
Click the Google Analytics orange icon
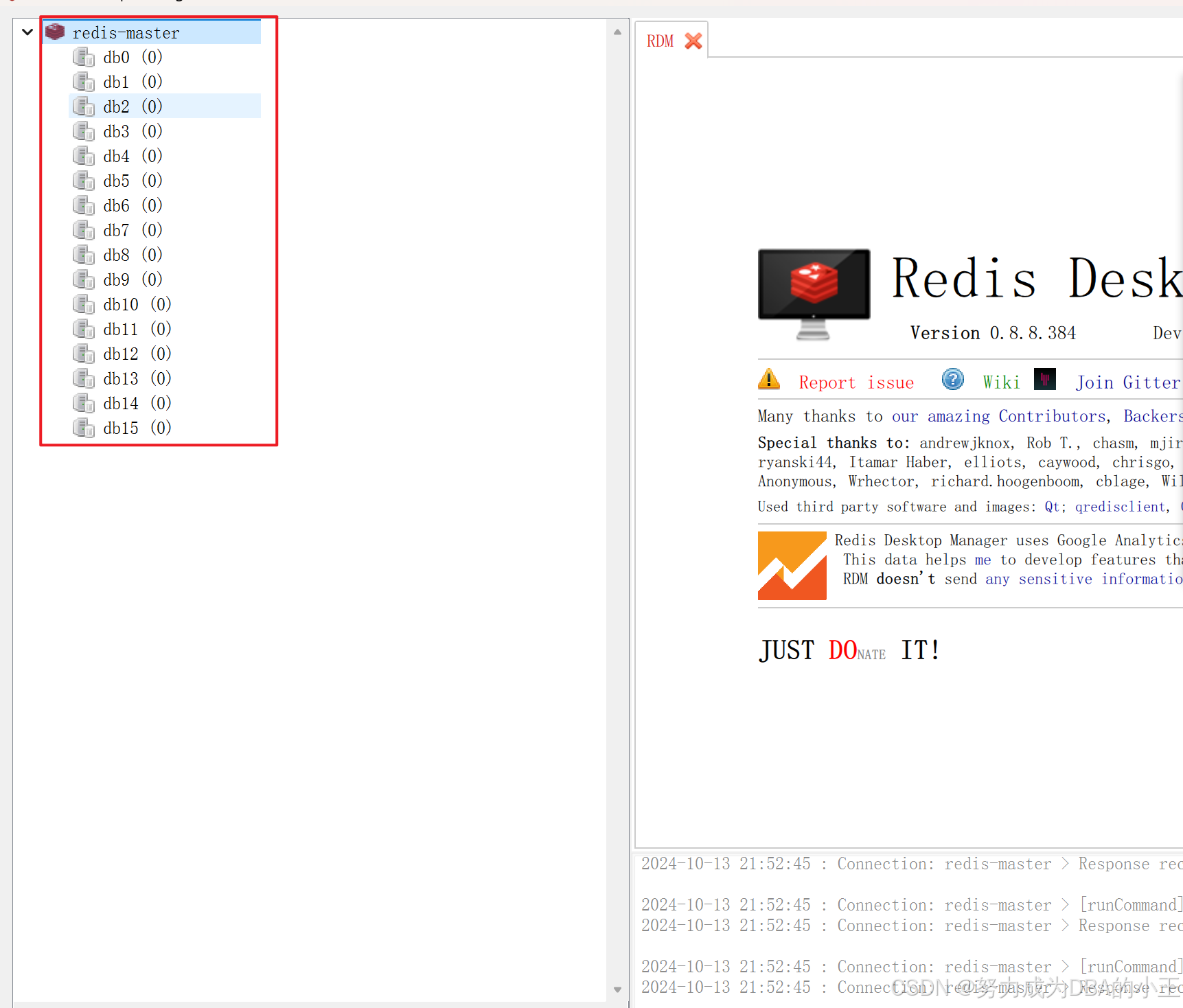792,566
